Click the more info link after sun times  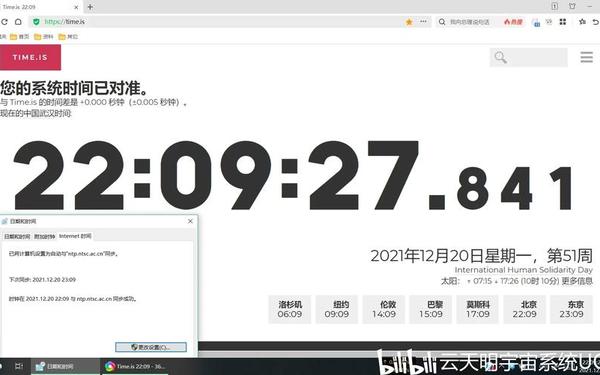[577, 281]
